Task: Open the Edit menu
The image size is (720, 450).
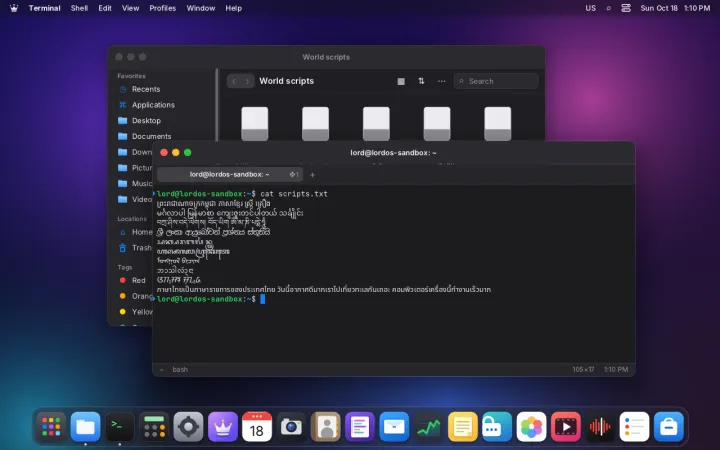Action: tap(105, 8)
